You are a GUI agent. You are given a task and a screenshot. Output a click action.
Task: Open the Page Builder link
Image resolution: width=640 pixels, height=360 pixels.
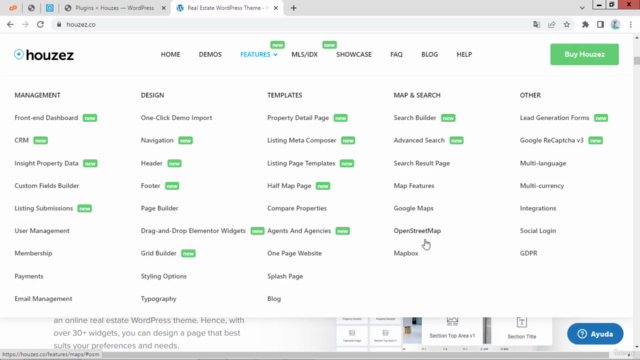(160, 208)
